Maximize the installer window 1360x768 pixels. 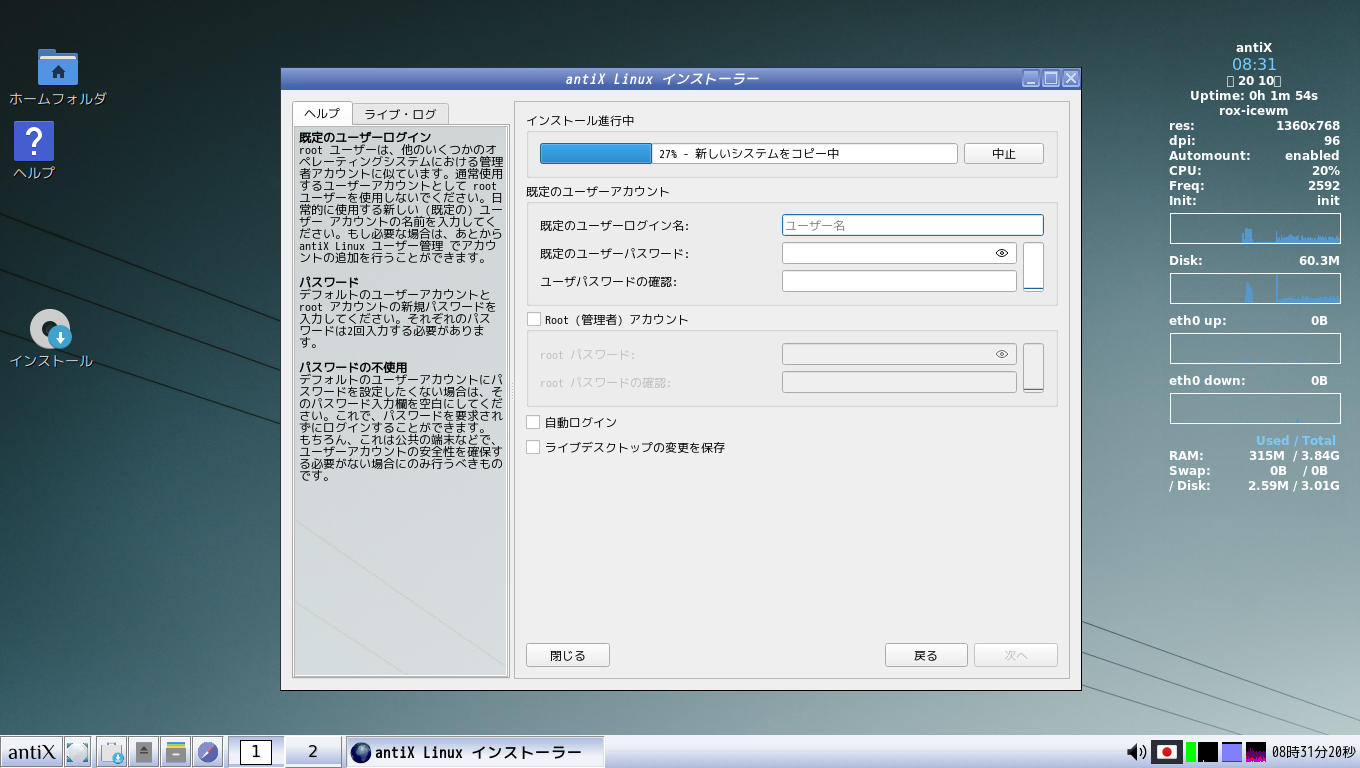1051,78
